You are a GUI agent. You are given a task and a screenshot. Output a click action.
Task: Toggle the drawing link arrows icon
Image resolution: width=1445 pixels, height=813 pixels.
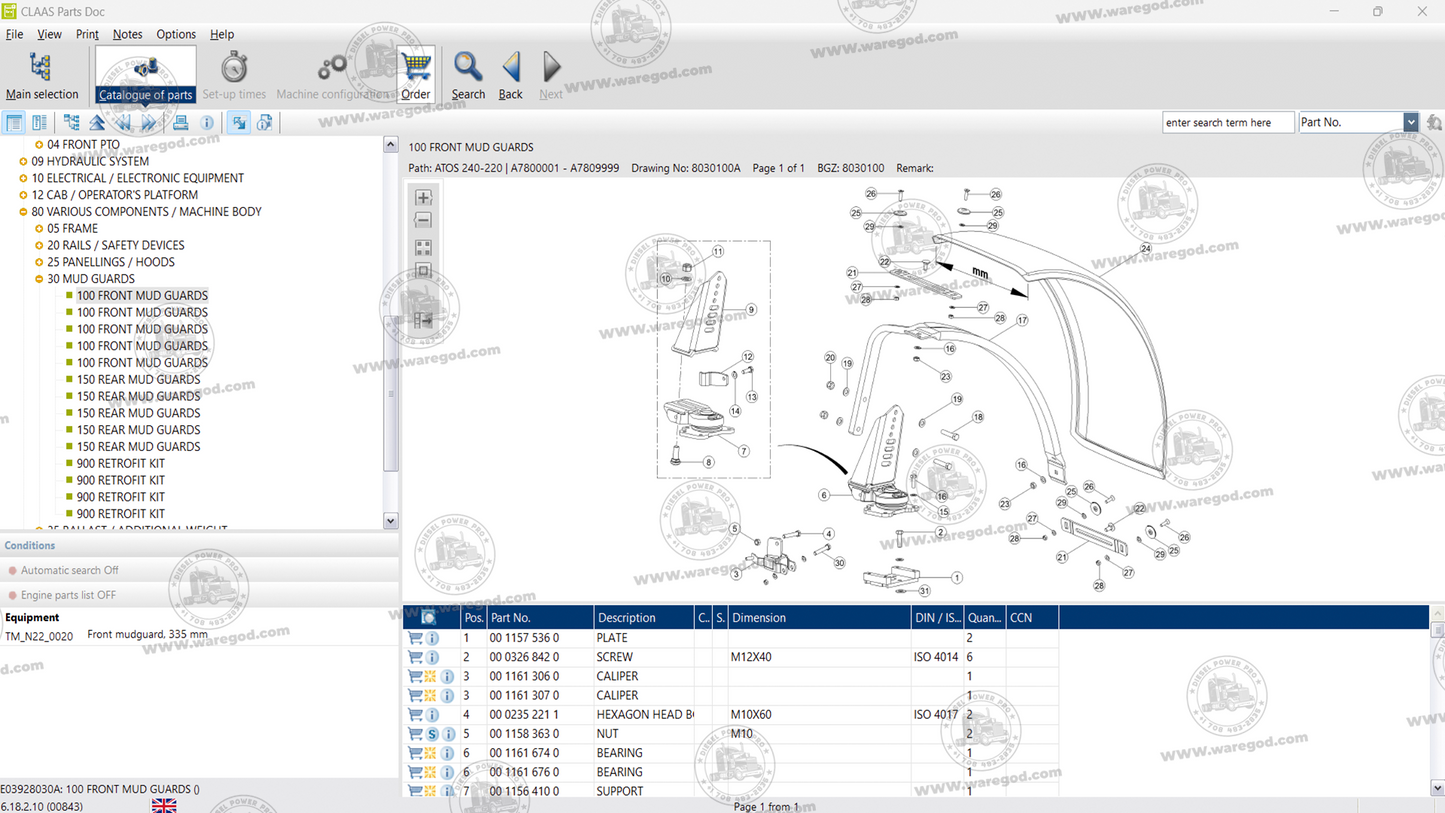pyautogui.click(x=238, y=123)
